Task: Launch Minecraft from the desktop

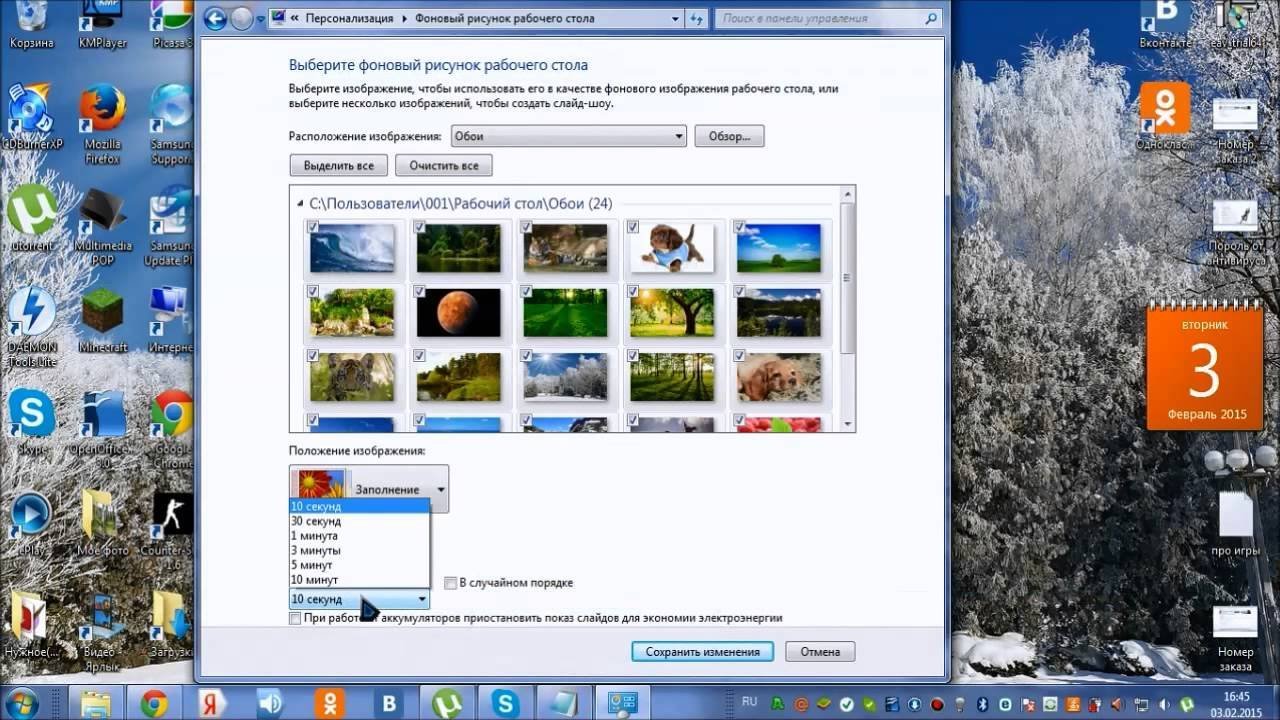Action: click(x=102, y=319)
